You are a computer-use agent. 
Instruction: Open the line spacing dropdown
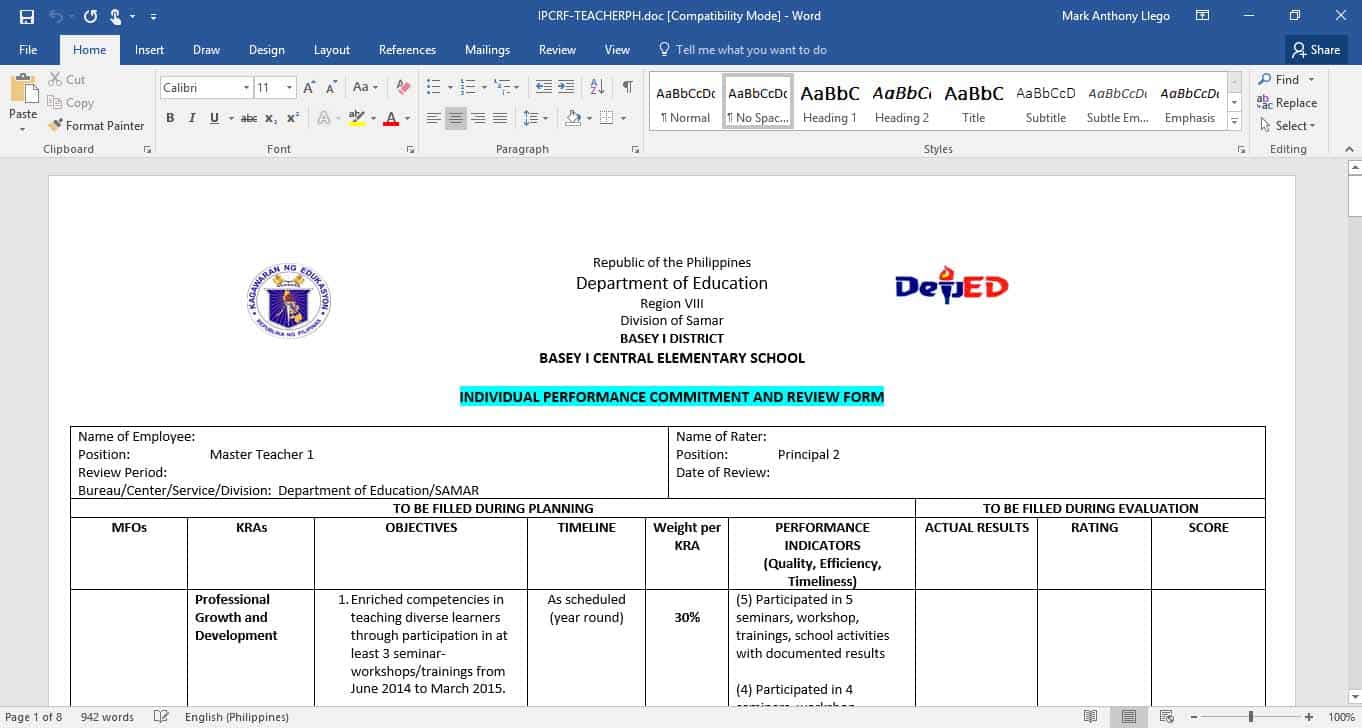(x=536, y=118)
